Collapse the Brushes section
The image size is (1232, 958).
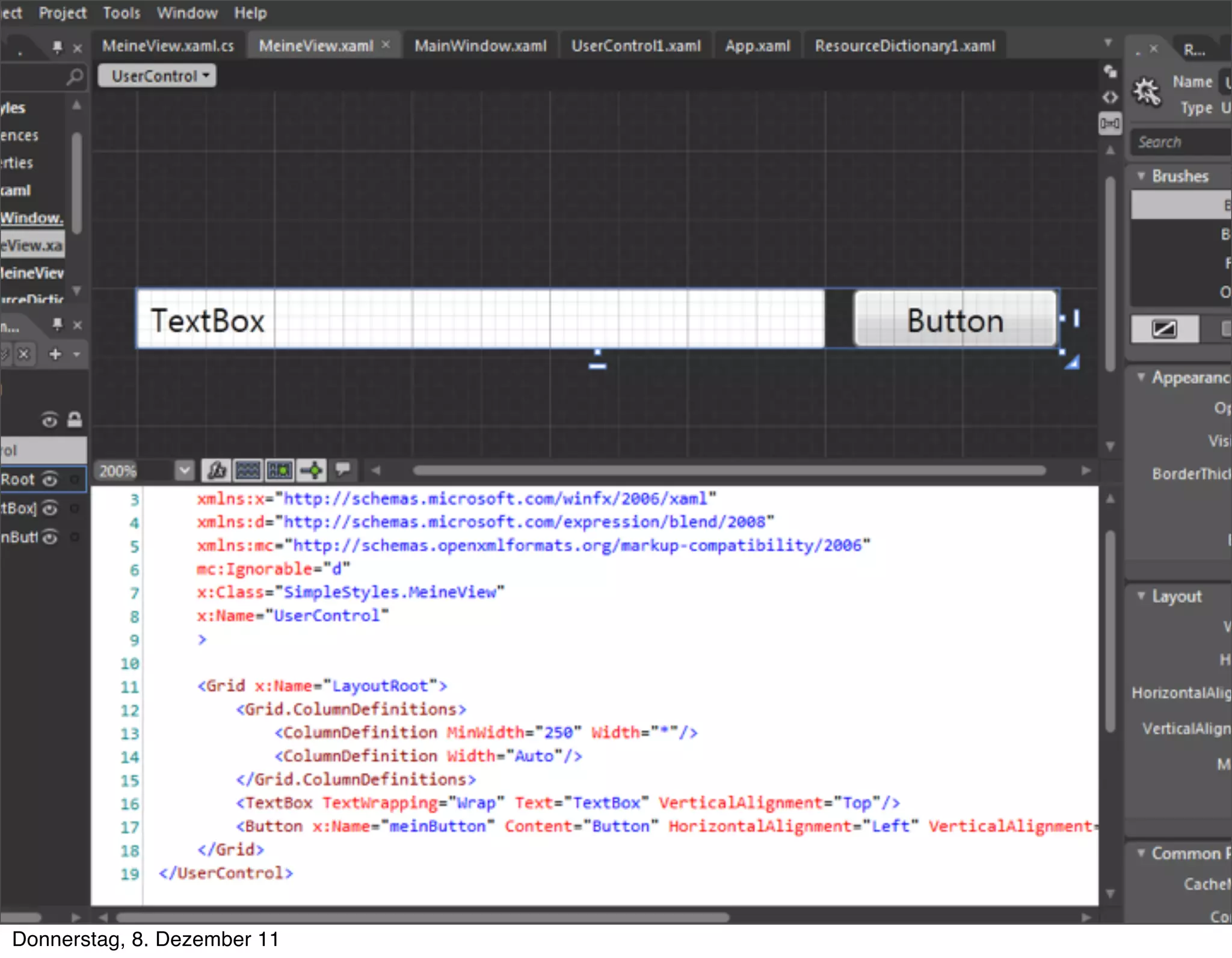1141,176
